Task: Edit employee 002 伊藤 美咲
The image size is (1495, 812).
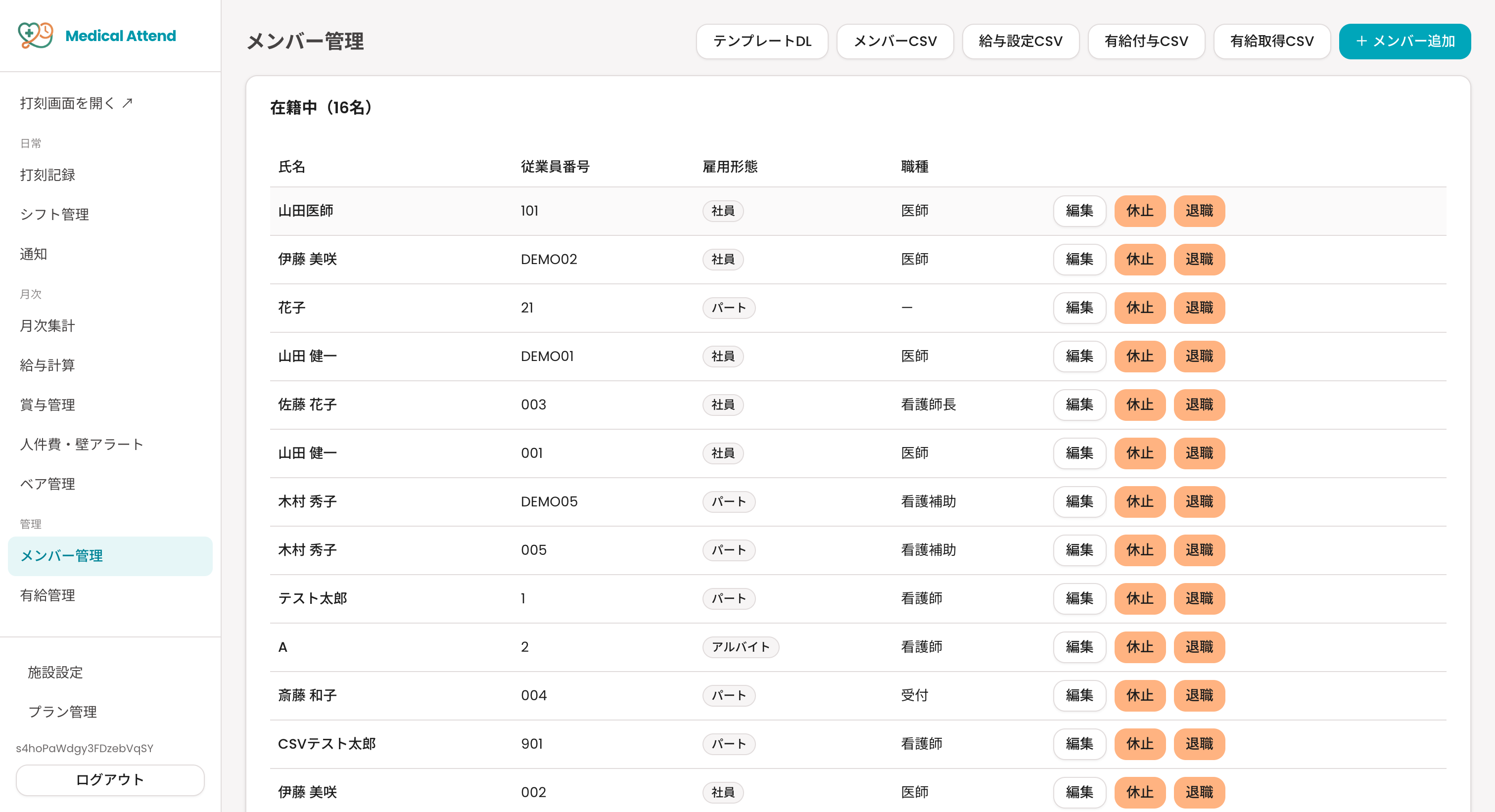Action: [x=1079, y=792]
